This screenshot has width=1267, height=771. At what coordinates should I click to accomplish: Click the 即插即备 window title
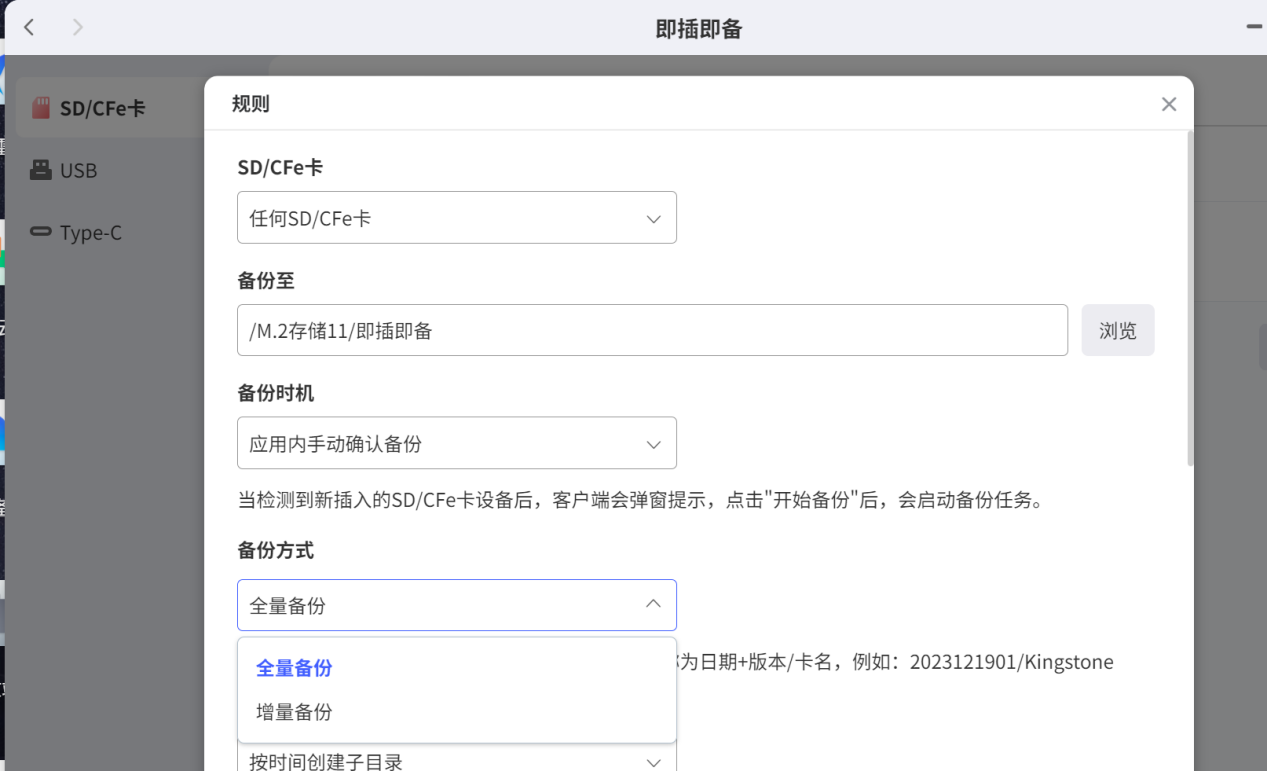tap(699, 28)
